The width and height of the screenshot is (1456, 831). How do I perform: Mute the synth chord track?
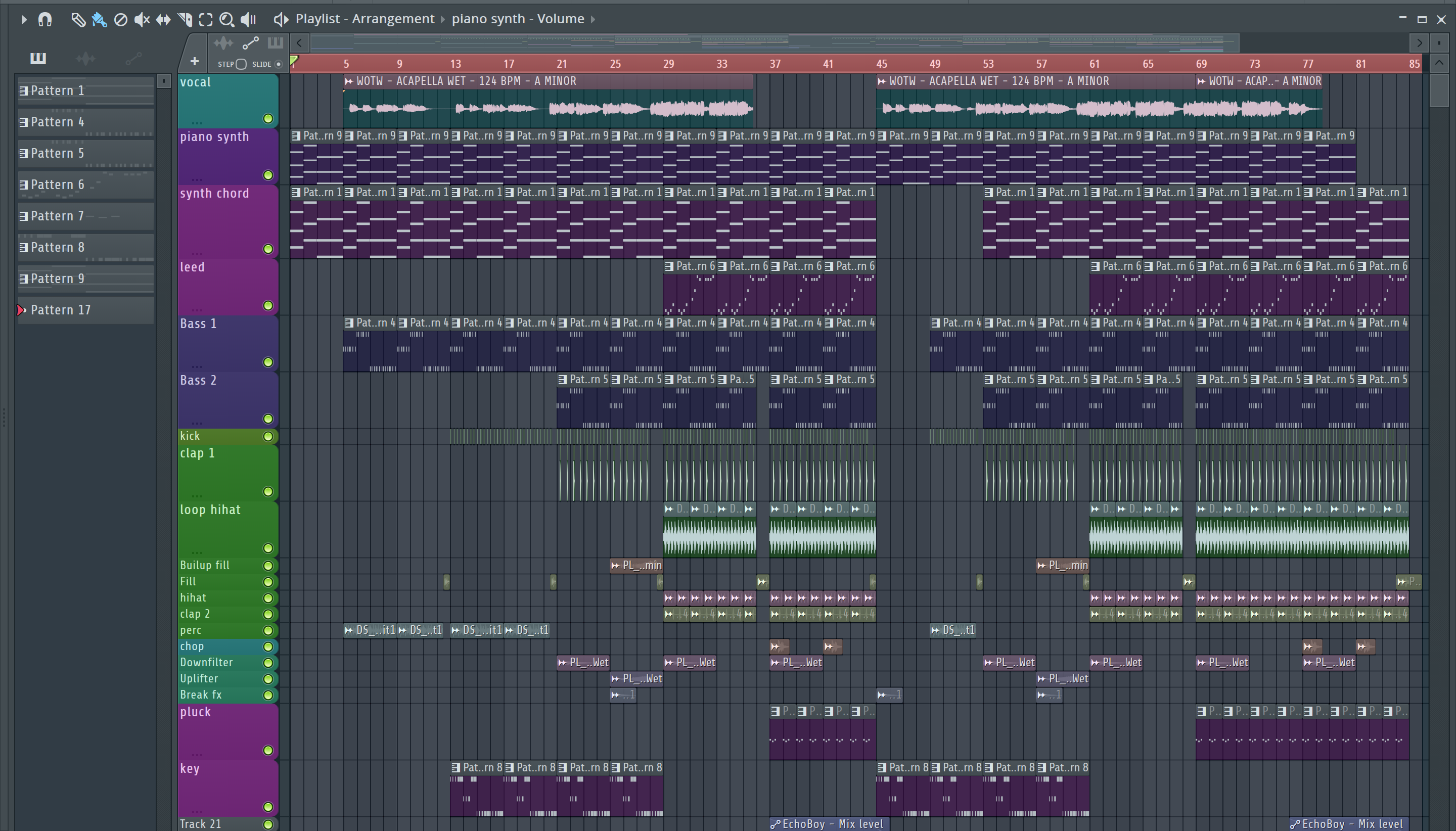coord(267,249)
